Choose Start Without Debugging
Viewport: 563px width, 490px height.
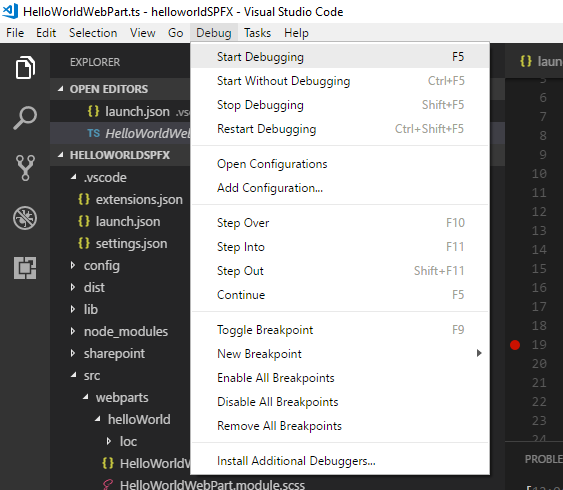pyautogui.click(x=340, y=81)
